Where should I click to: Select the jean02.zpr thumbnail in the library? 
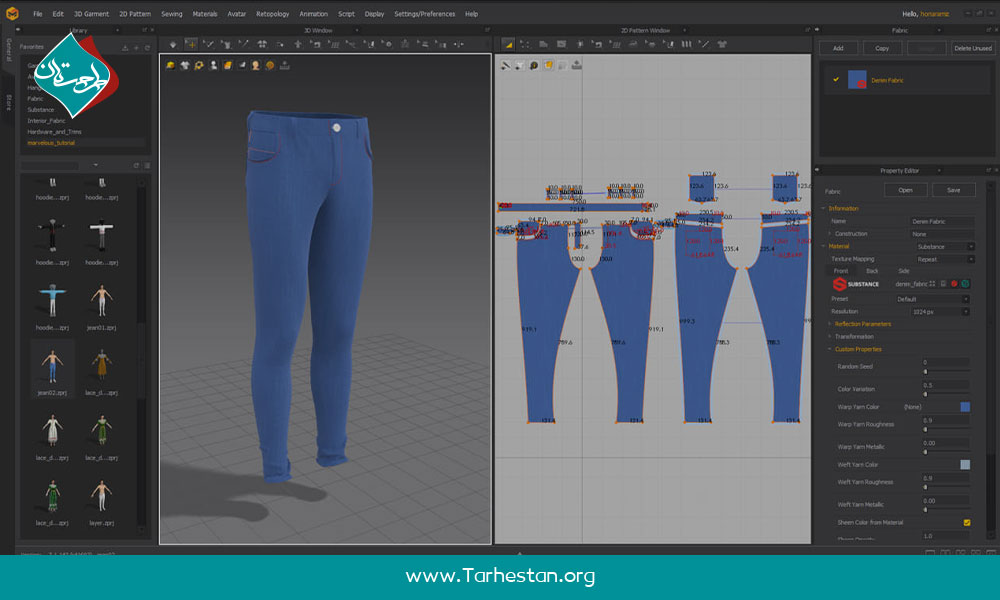click(55, 367)
